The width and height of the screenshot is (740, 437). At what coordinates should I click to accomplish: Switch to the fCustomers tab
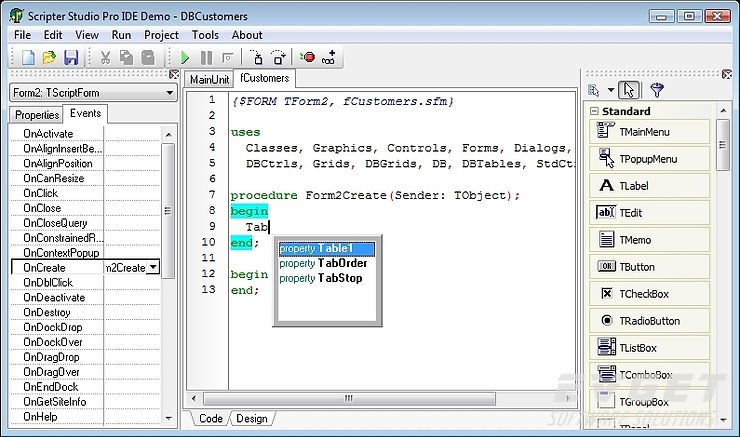pyautogui.click(x=264, y=78)
